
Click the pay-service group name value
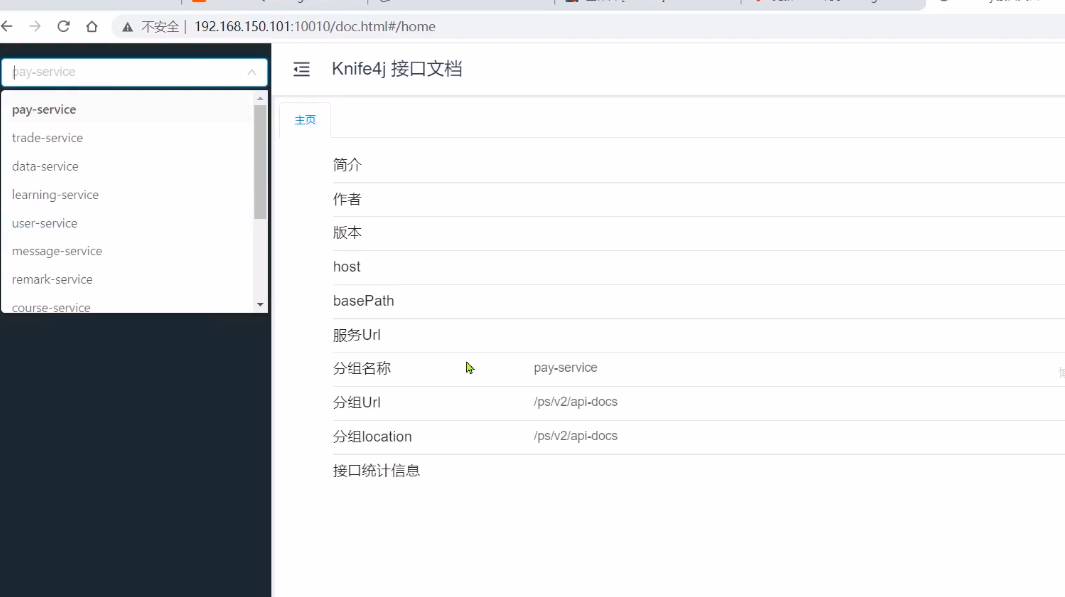(565, 367)
